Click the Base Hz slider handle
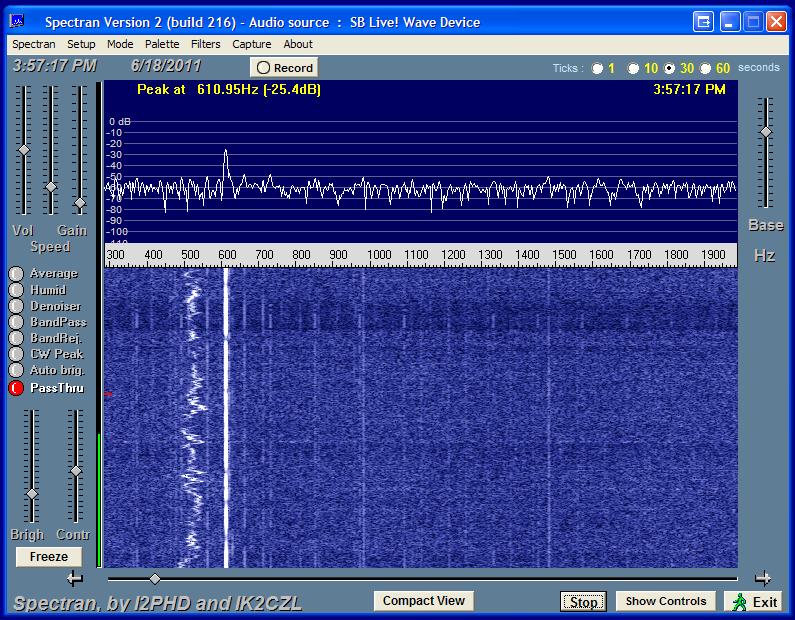Viewport: 795px width, 620px height. click(x=766, y=132)
